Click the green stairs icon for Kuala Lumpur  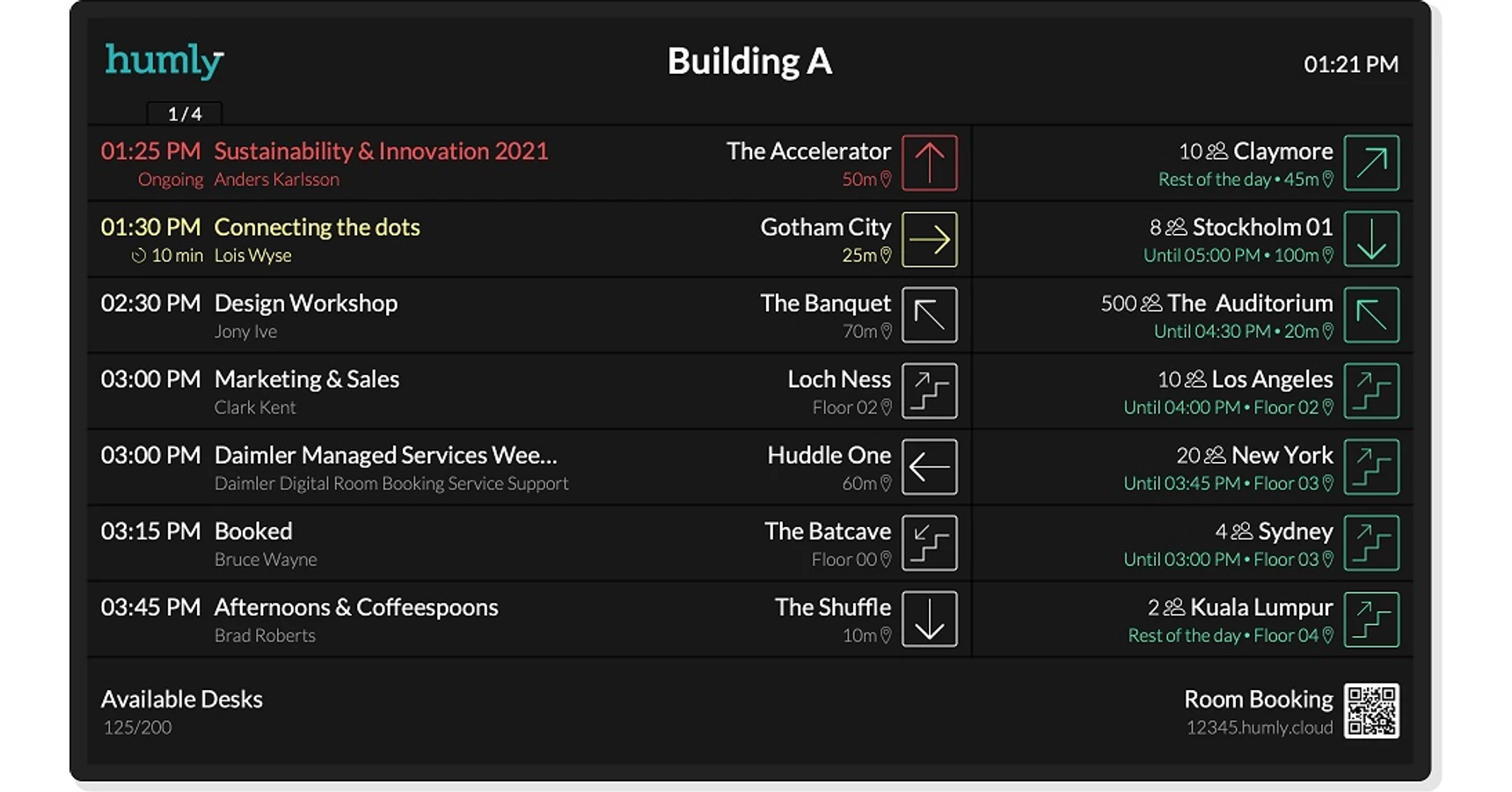tap(1371, 620)
